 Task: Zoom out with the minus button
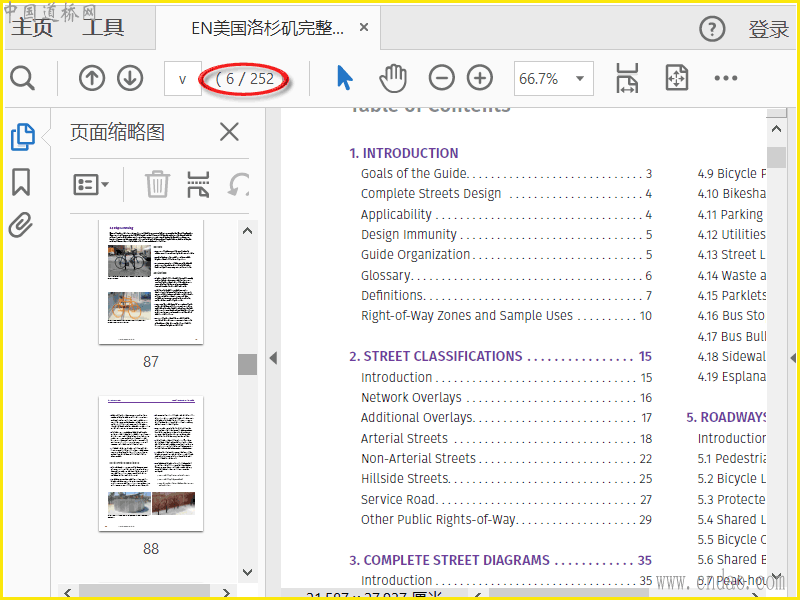(441, 79)
